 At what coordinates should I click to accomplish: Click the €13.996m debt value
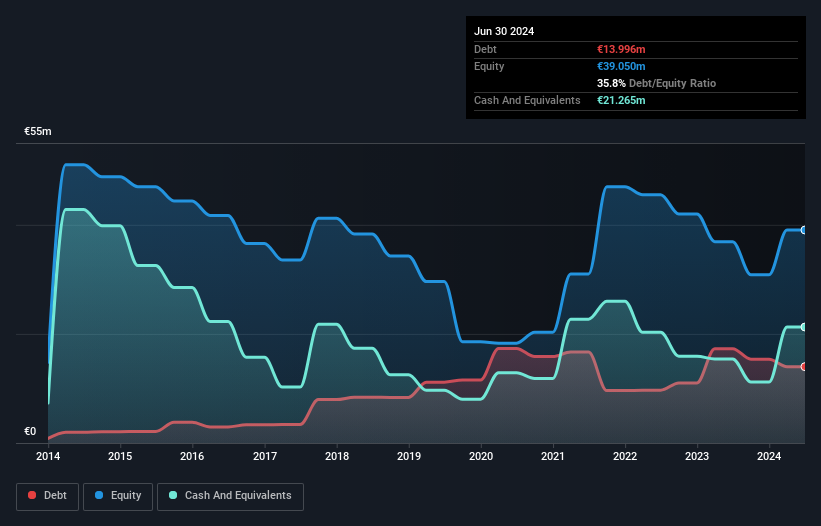(x=621, y=49)
